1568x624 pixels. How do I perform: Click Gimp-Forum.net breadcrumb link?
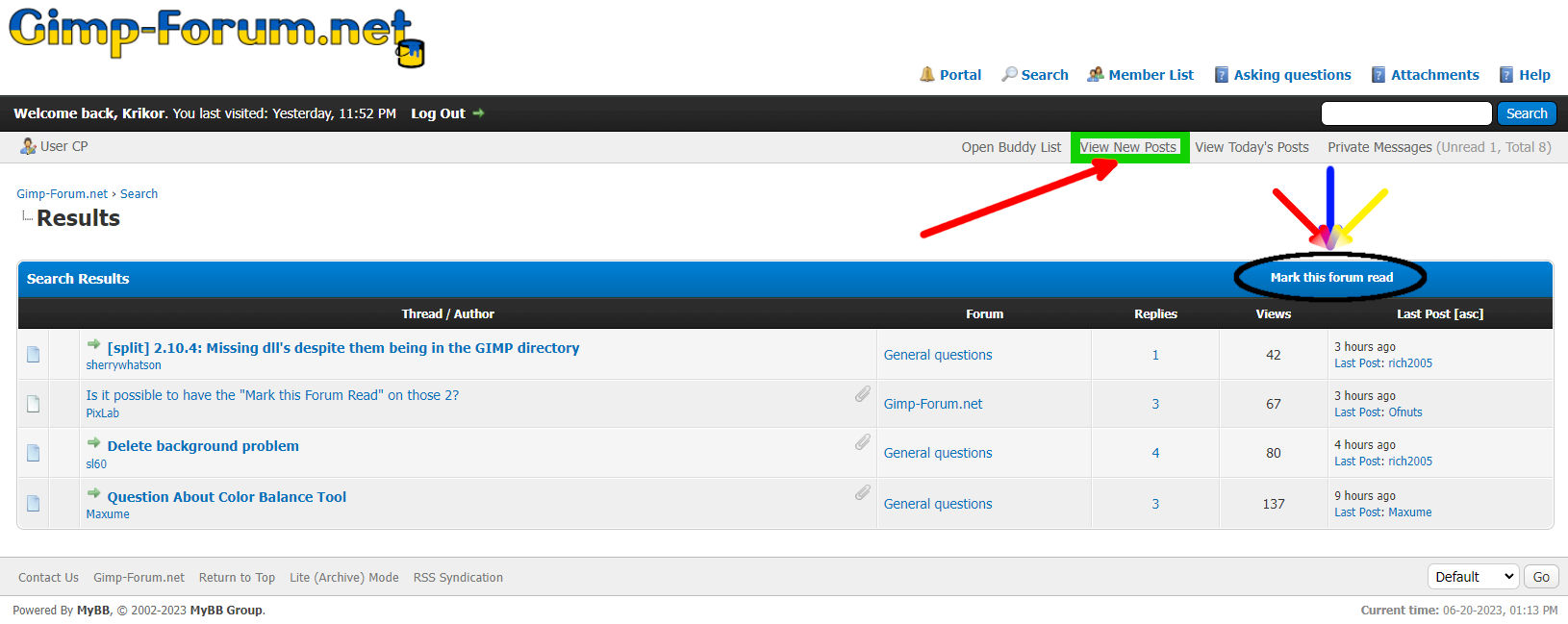[x=62, y=193]
